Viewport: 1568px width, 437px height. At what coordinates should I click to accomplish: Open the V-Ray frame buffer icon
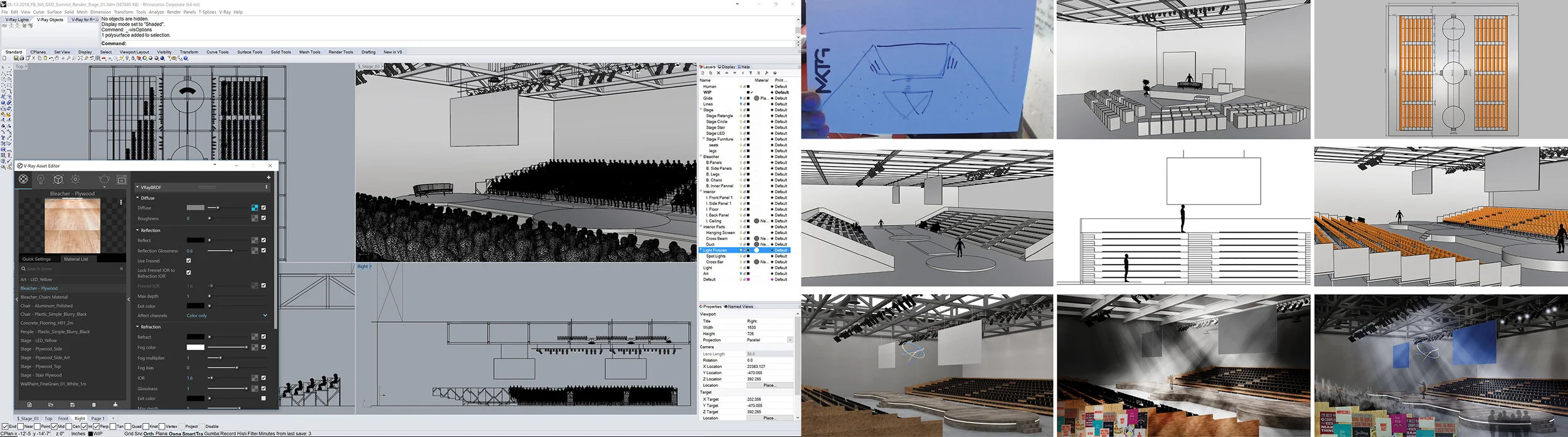122,180
